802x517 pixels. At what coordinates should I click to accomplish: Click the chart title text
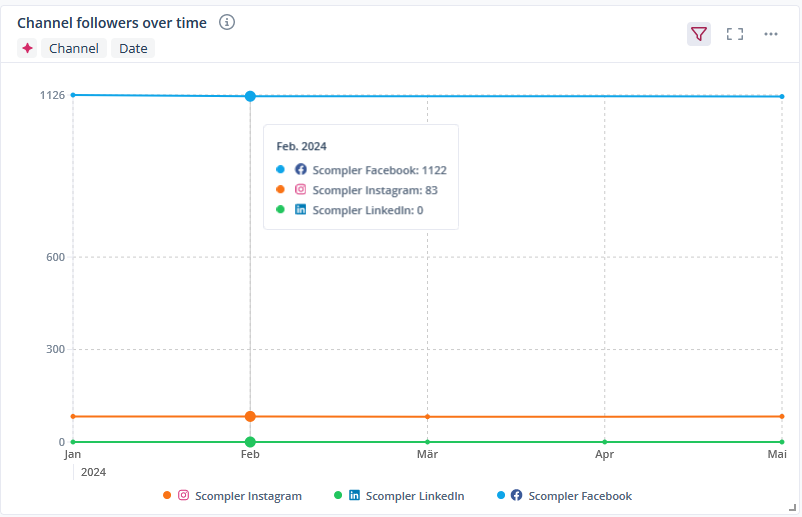point(112,22)
